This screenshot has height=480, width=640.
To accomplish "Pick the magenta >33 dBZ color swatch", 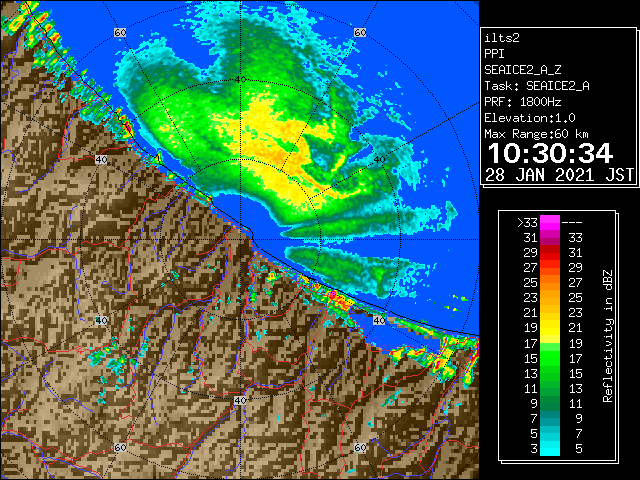I will pyautogui.click(x=550, y=223).
